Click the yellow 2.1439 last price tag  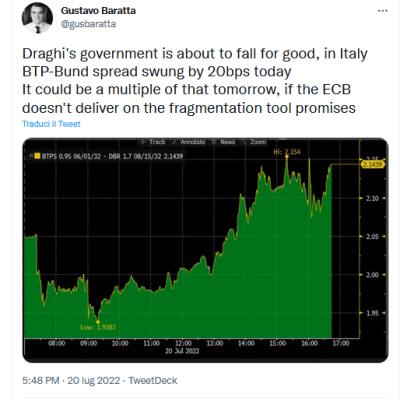(x=373, y=164)
